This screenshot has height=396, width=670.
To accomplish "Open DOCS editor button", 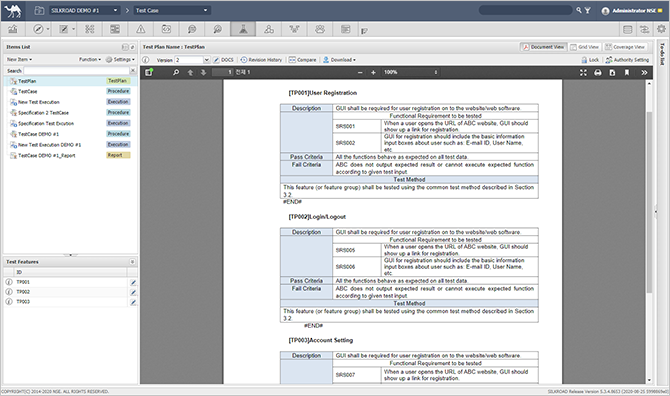I will 223,60.
